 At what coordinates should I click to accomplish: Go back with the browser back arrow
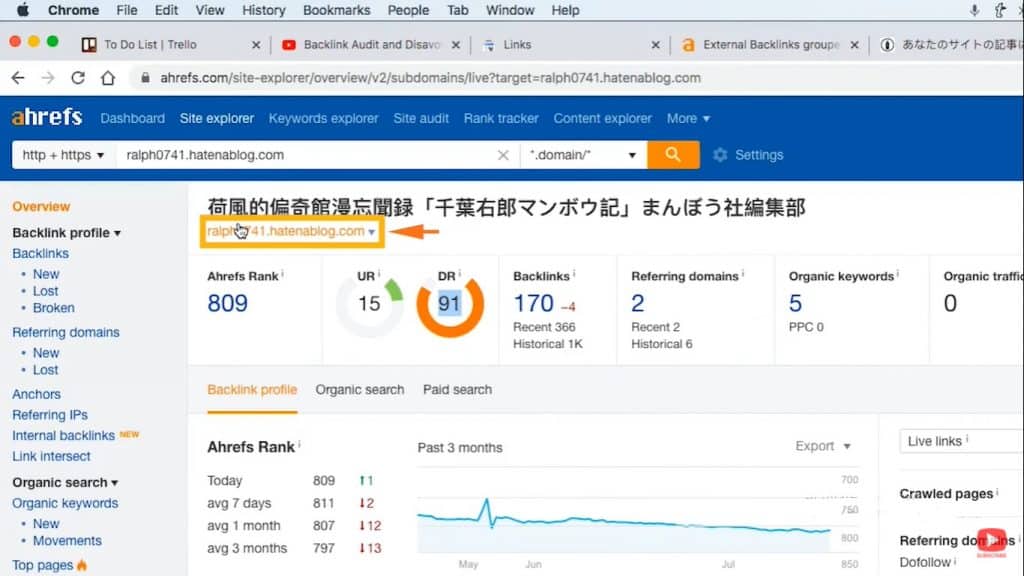tap(18, 78)
